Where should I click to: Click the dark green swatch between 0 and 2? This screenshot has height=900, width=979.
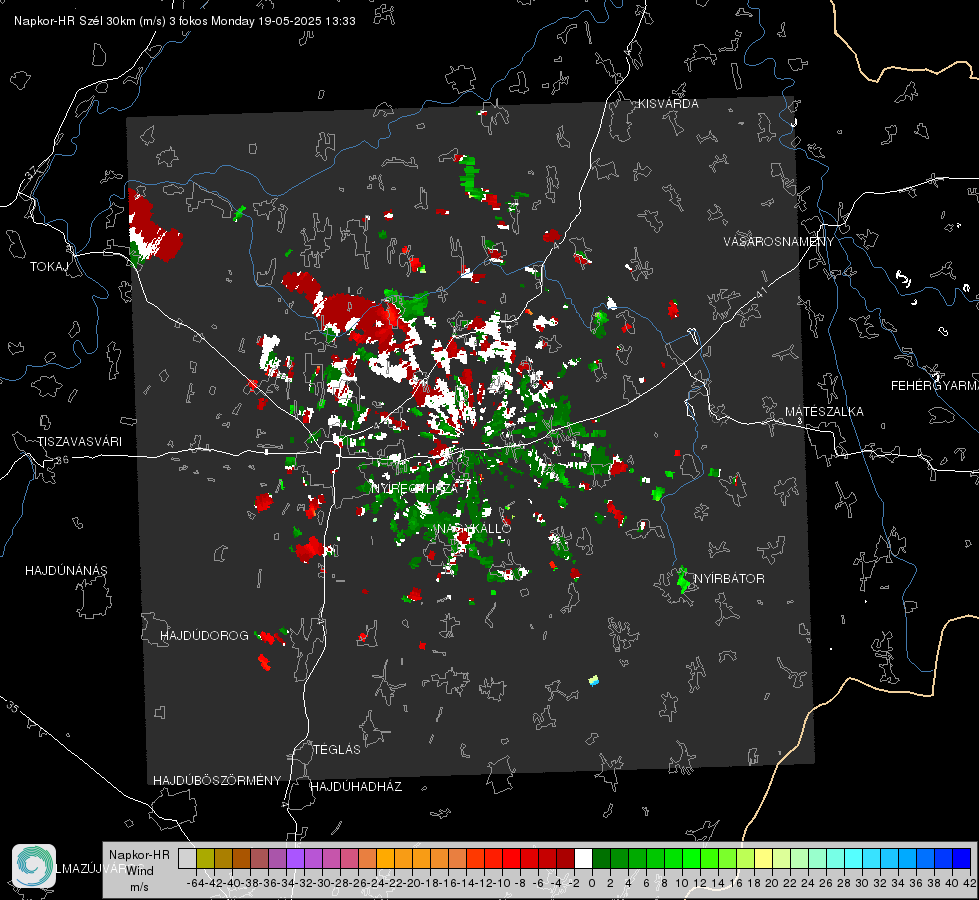tap(601, 858)
